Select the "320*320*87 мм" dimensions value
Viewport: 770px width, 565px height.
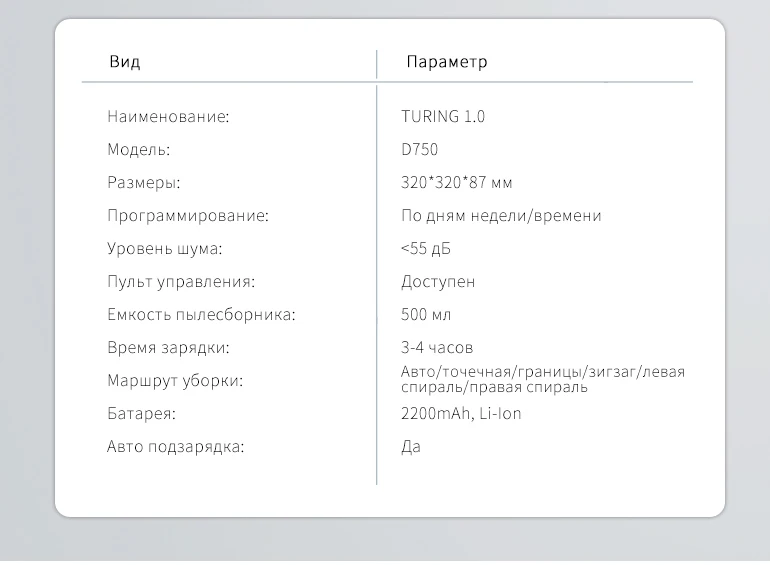pyautogui.click(x=457, y=183)
